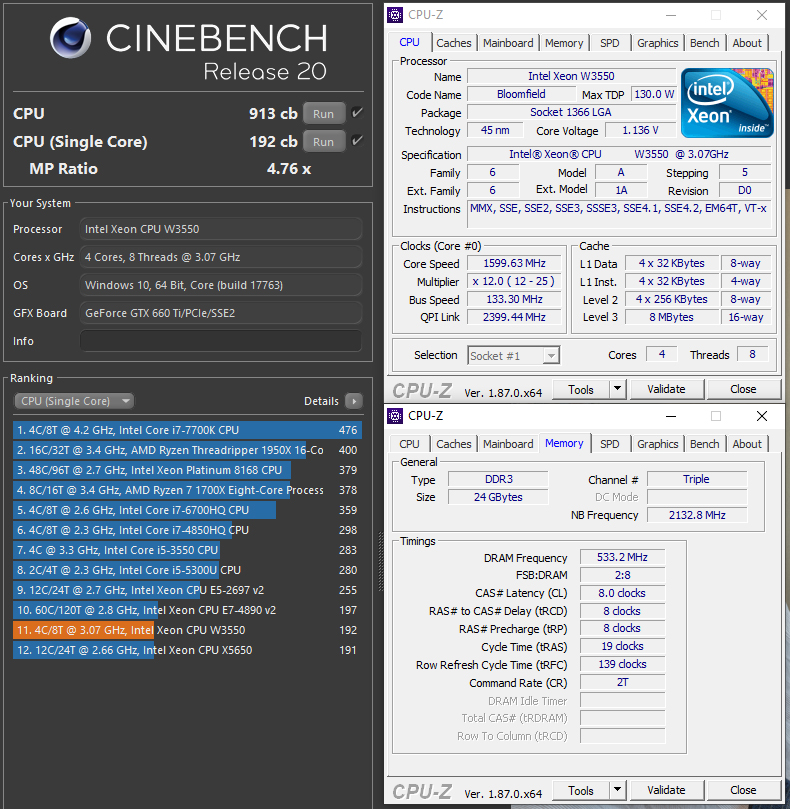Select ranking row Xeon E7-4890 v2

coord(187,610)
